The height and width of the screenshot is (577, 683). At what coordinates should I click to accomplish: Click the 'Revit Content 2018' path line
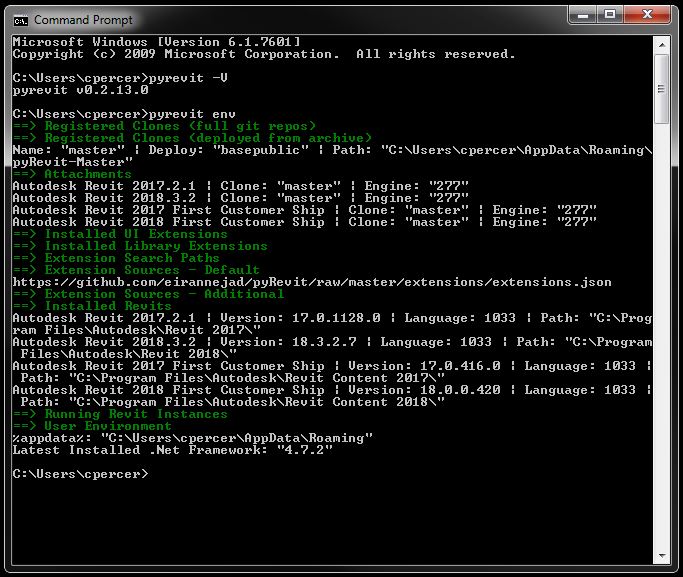(233, 402)
